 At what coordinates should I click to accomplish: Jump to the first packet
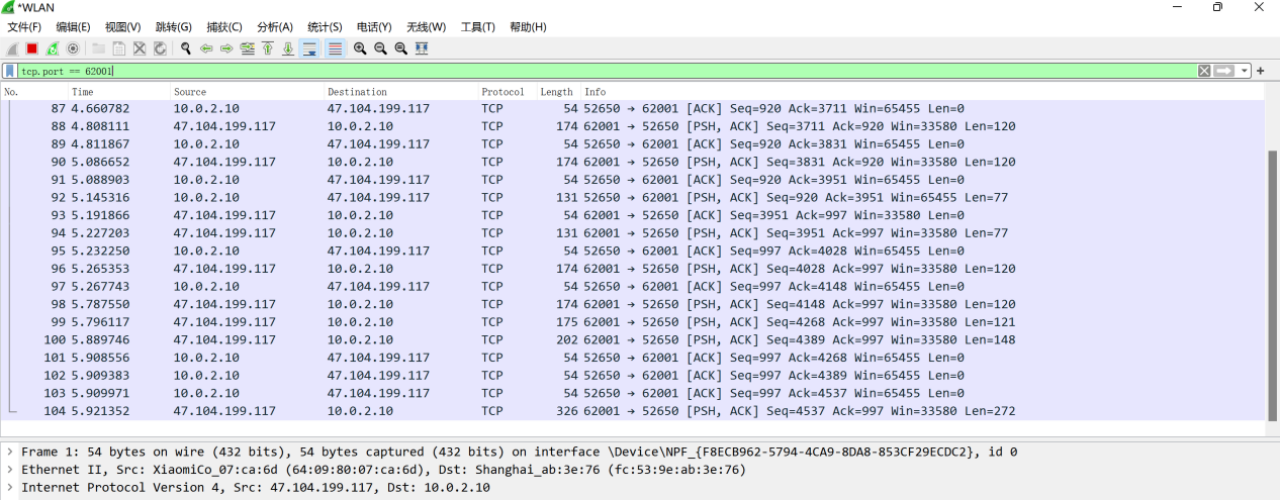pyautogui.click(x=268, y=48)
